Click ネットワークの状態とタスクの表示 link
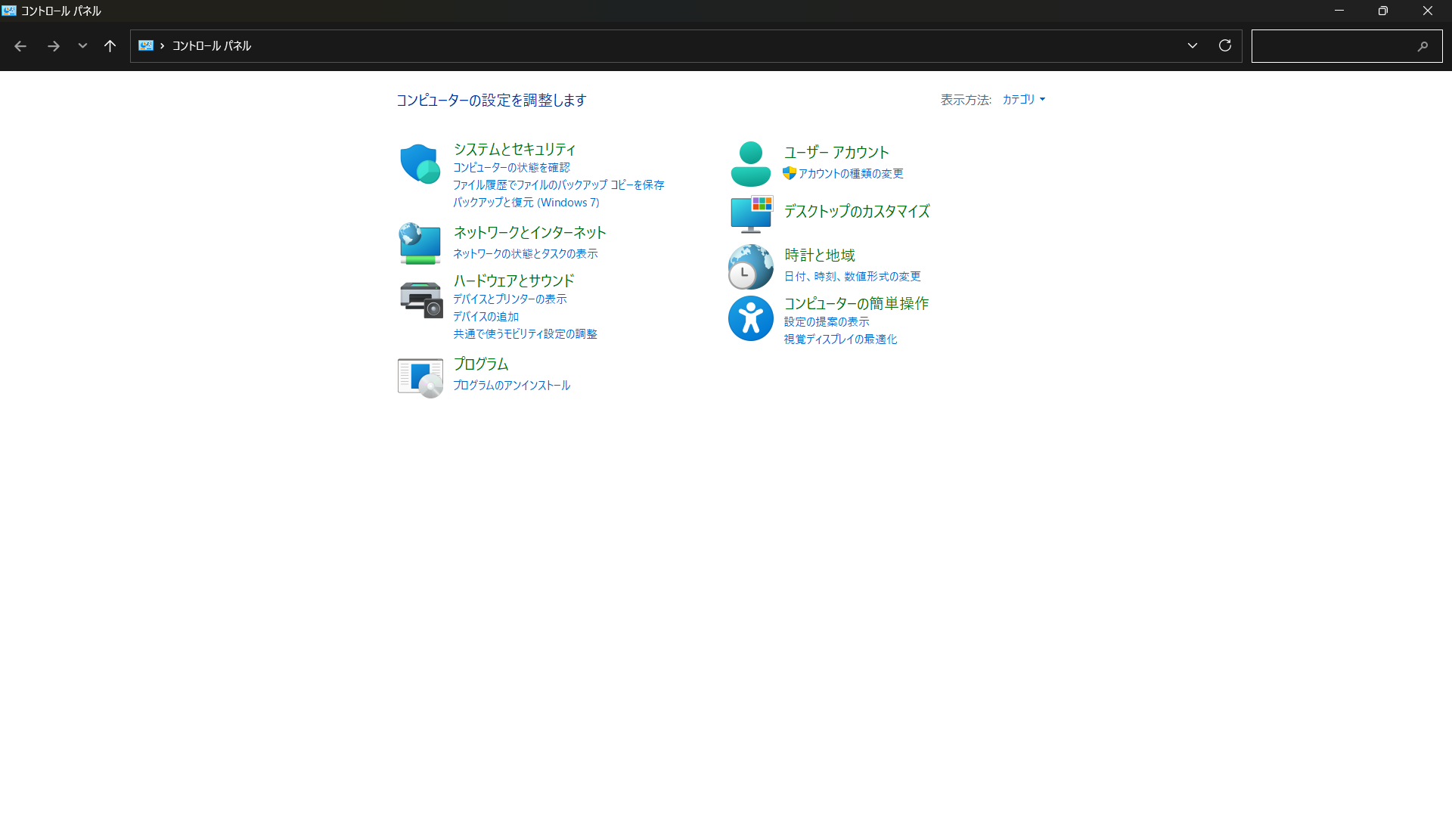Image resolution: width=1452 pixels, height=840 pixels. tap(525, 254)
